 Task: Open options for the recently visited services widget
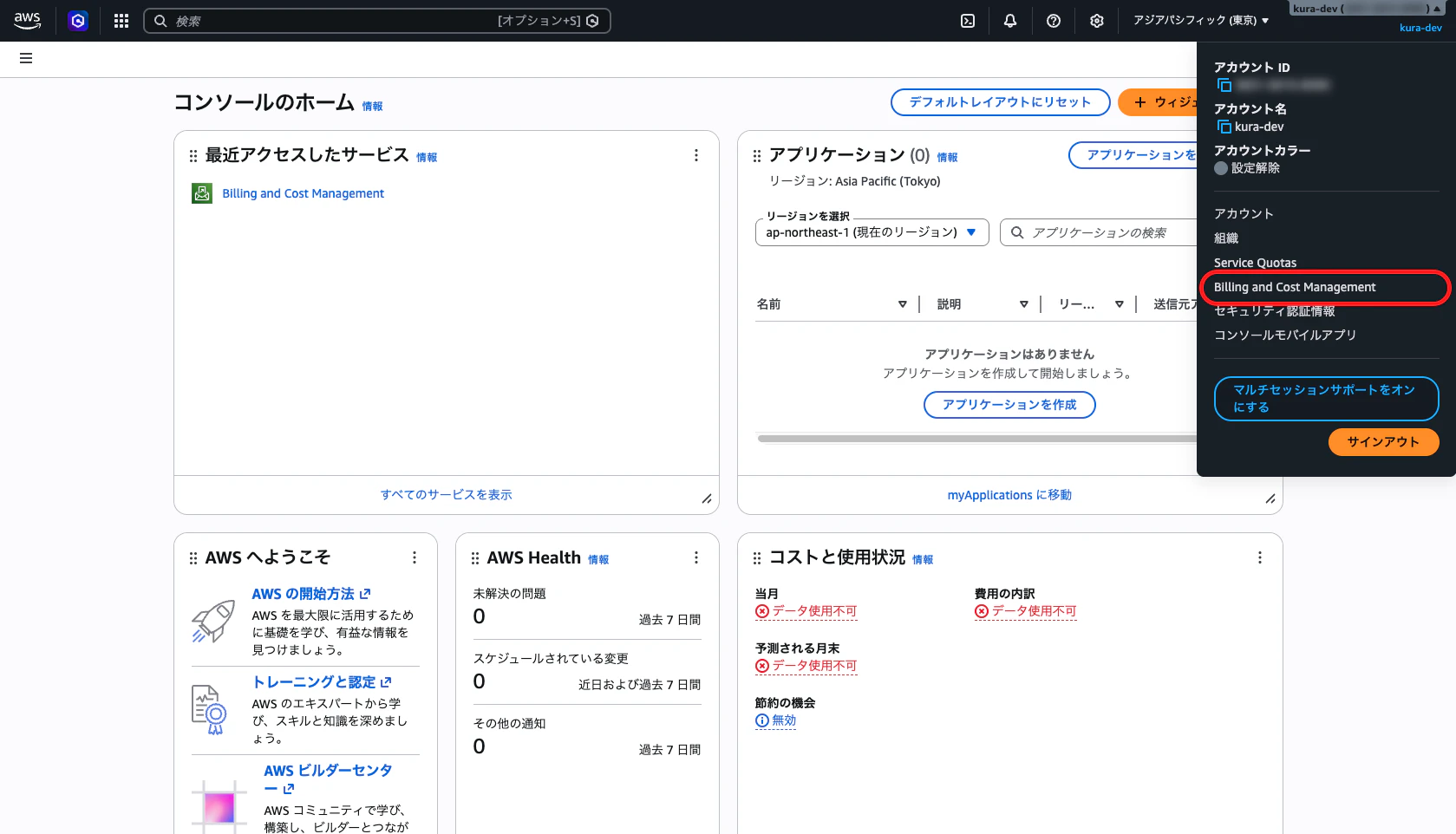(x=696, y=155)
